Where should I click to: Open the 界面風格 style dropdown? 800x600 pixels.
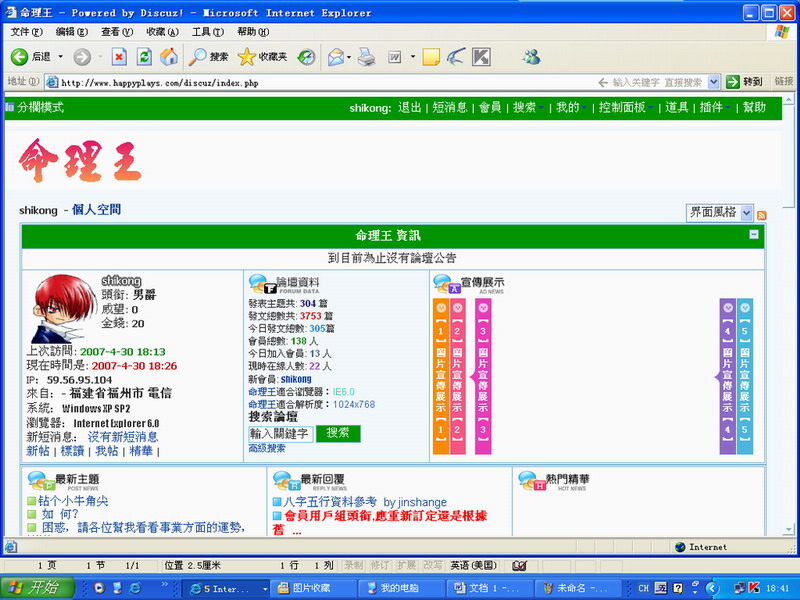(x=718, y=212)
